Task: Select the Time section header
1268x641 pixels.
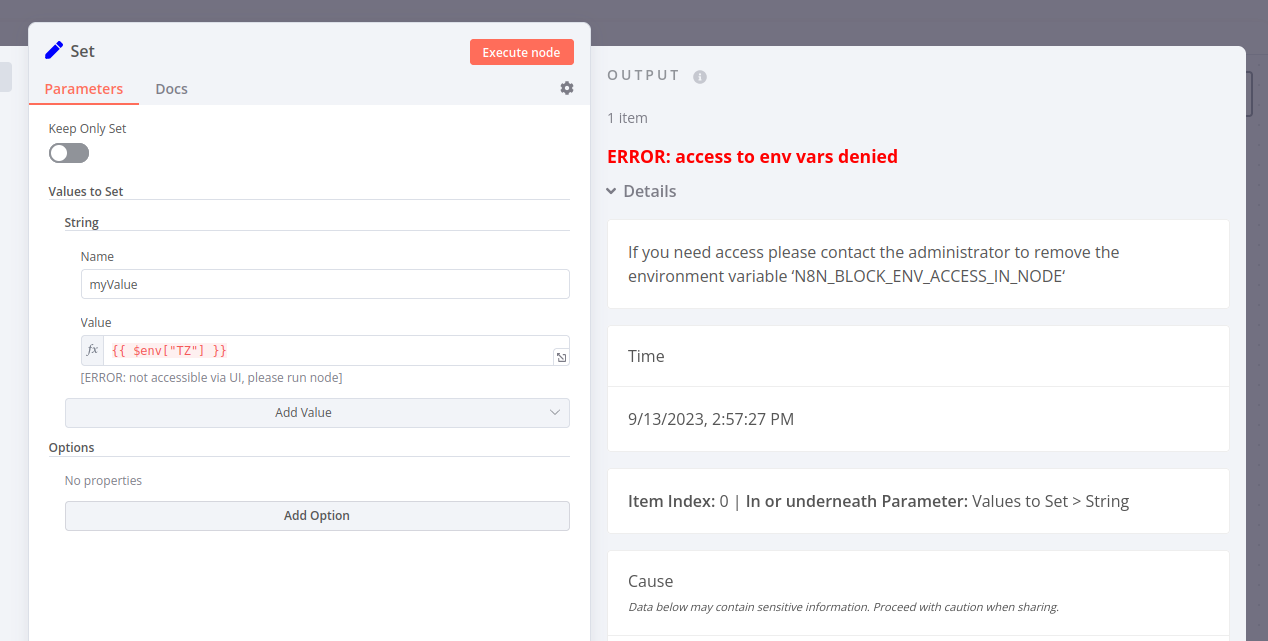Action: [x=646, y=356]
